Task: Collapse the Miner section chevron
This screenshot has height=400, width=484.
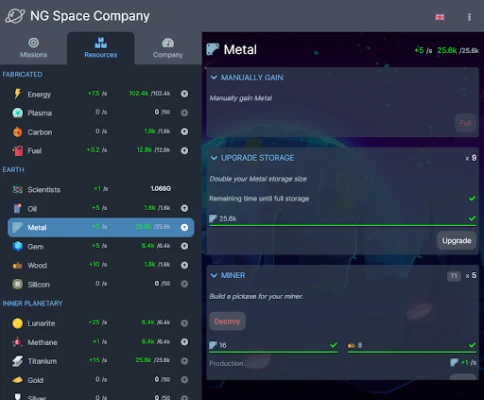Action: pyautogui.click(x=214, y=275)
